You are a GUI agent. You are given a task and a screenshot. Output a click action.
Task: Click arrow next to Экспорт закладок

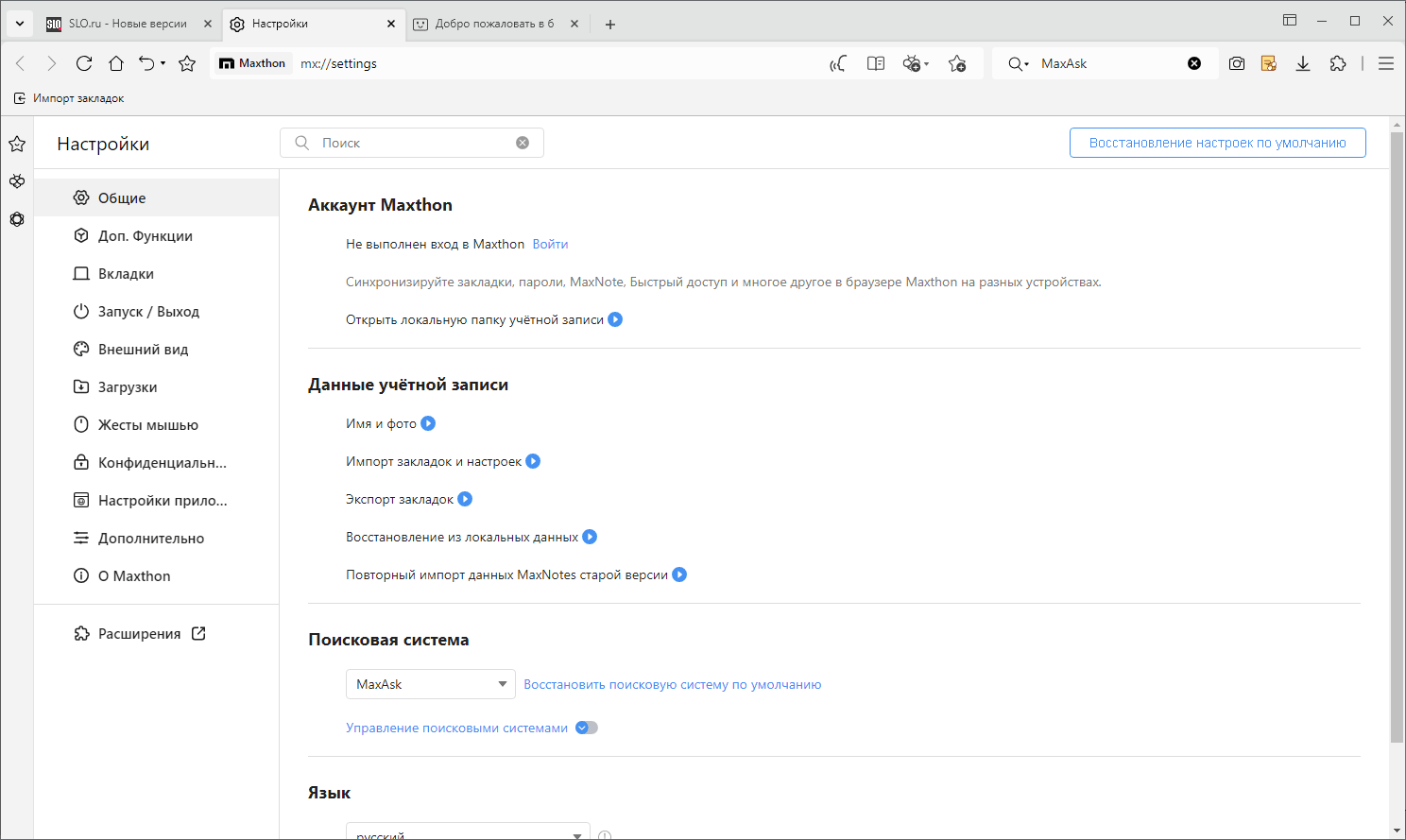click(x=465, y=499)
